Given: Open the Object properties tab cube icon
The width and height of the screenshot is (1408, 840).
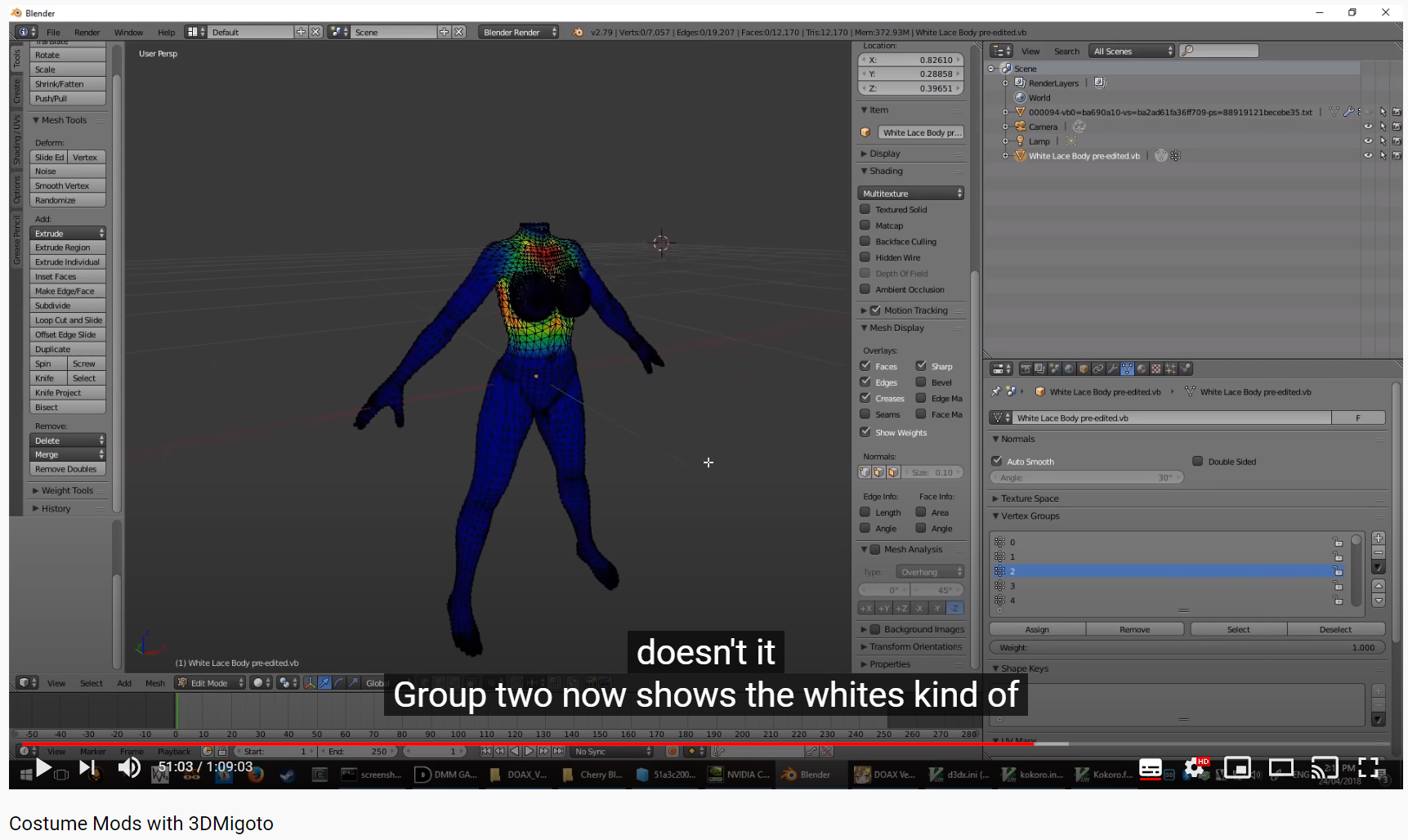Looking at the screenshot, I should pos(1084,369).
